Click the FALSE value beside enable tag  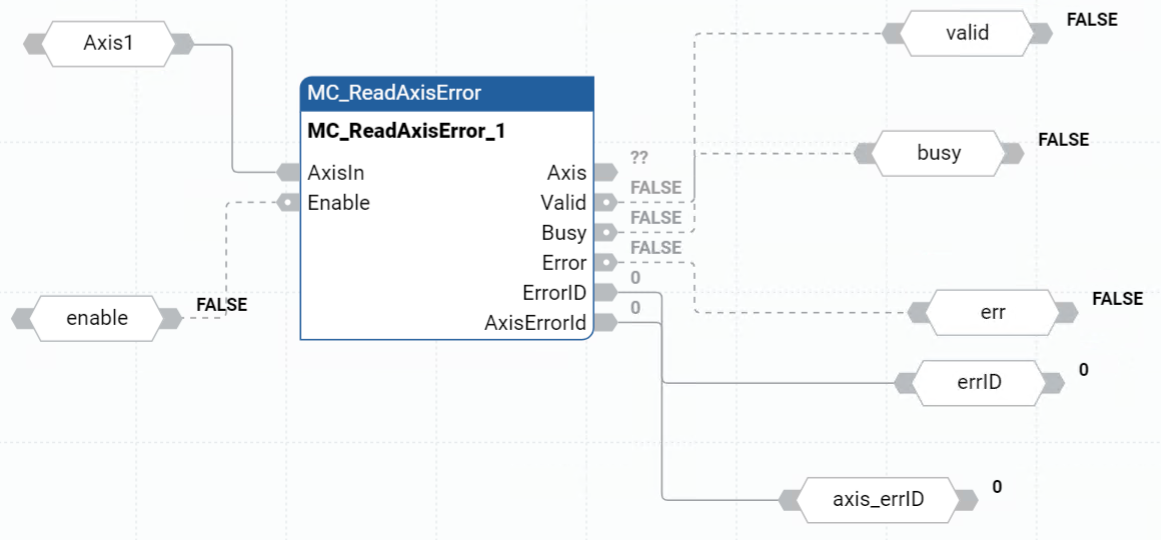(221, 304)
